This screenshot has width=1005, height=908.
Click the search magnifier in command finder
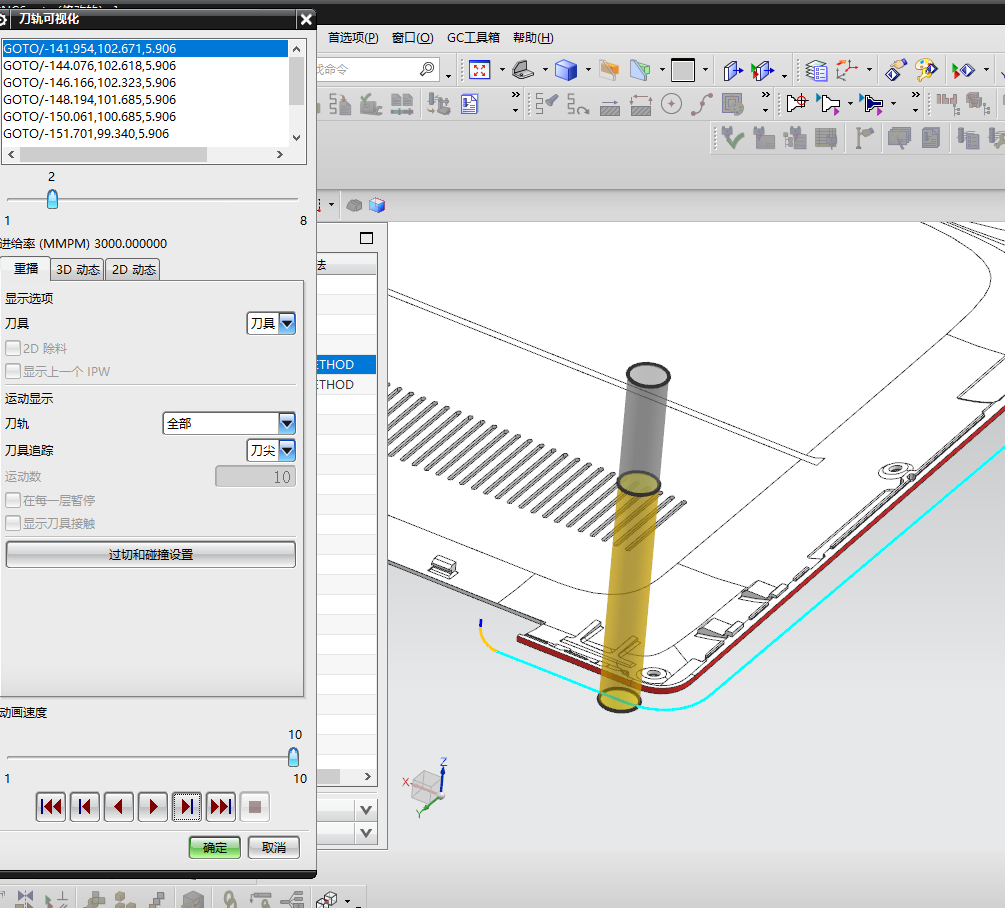click(x=427, y=69)
